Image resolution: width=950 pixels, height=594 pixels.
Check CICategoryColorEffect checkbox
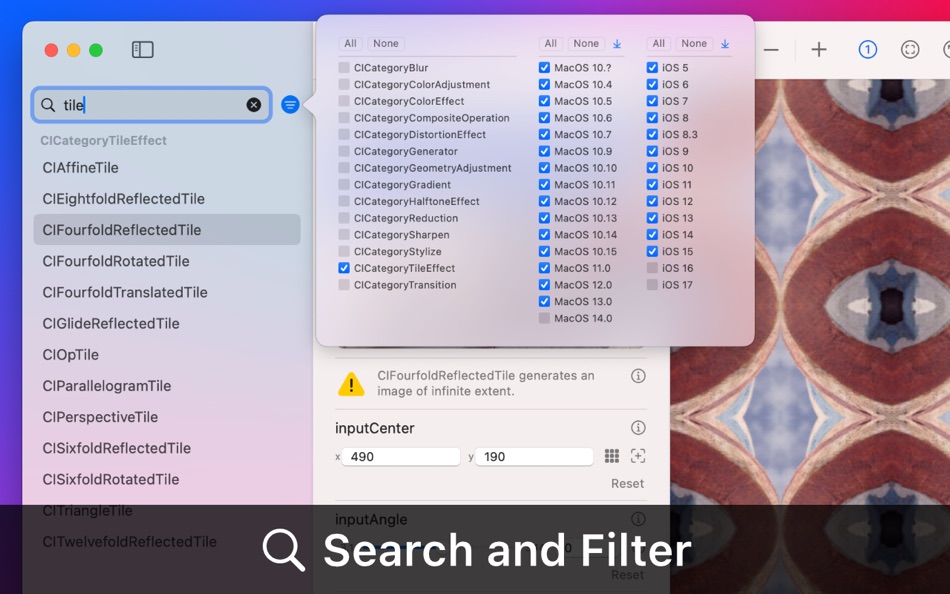point(344,101)
